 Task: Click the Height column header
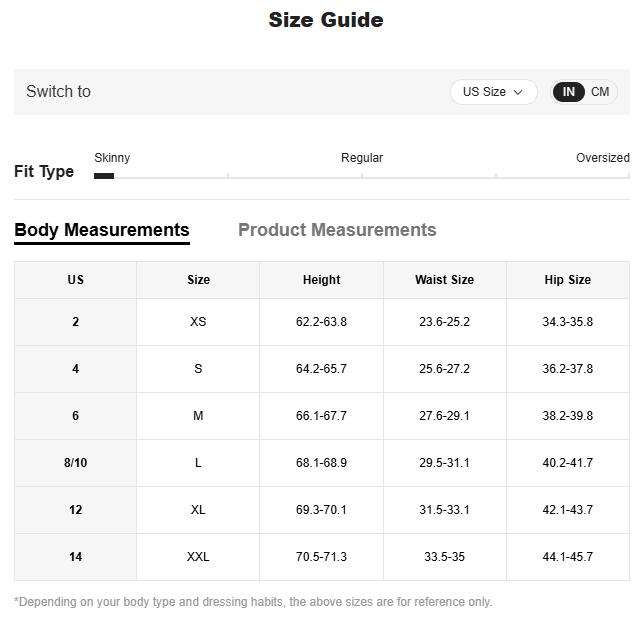click(x=321, y=280)
